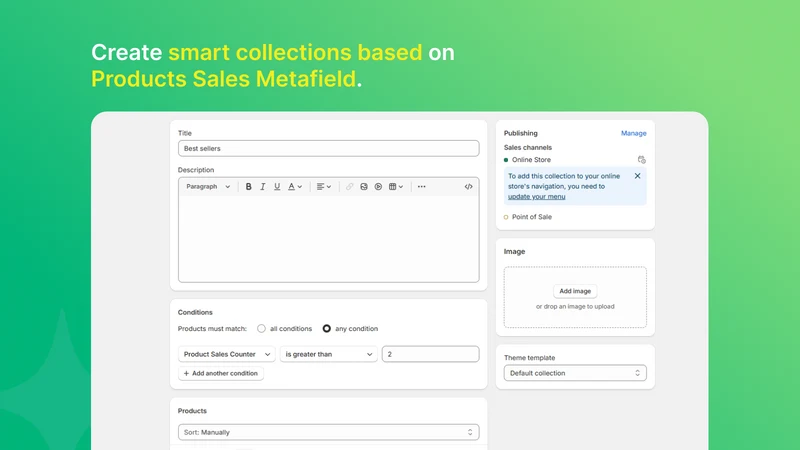The width and height of the screenshot is (800, 450).
Task: Open the Default collection theme template dropdown
Action: tap(575, 373)
